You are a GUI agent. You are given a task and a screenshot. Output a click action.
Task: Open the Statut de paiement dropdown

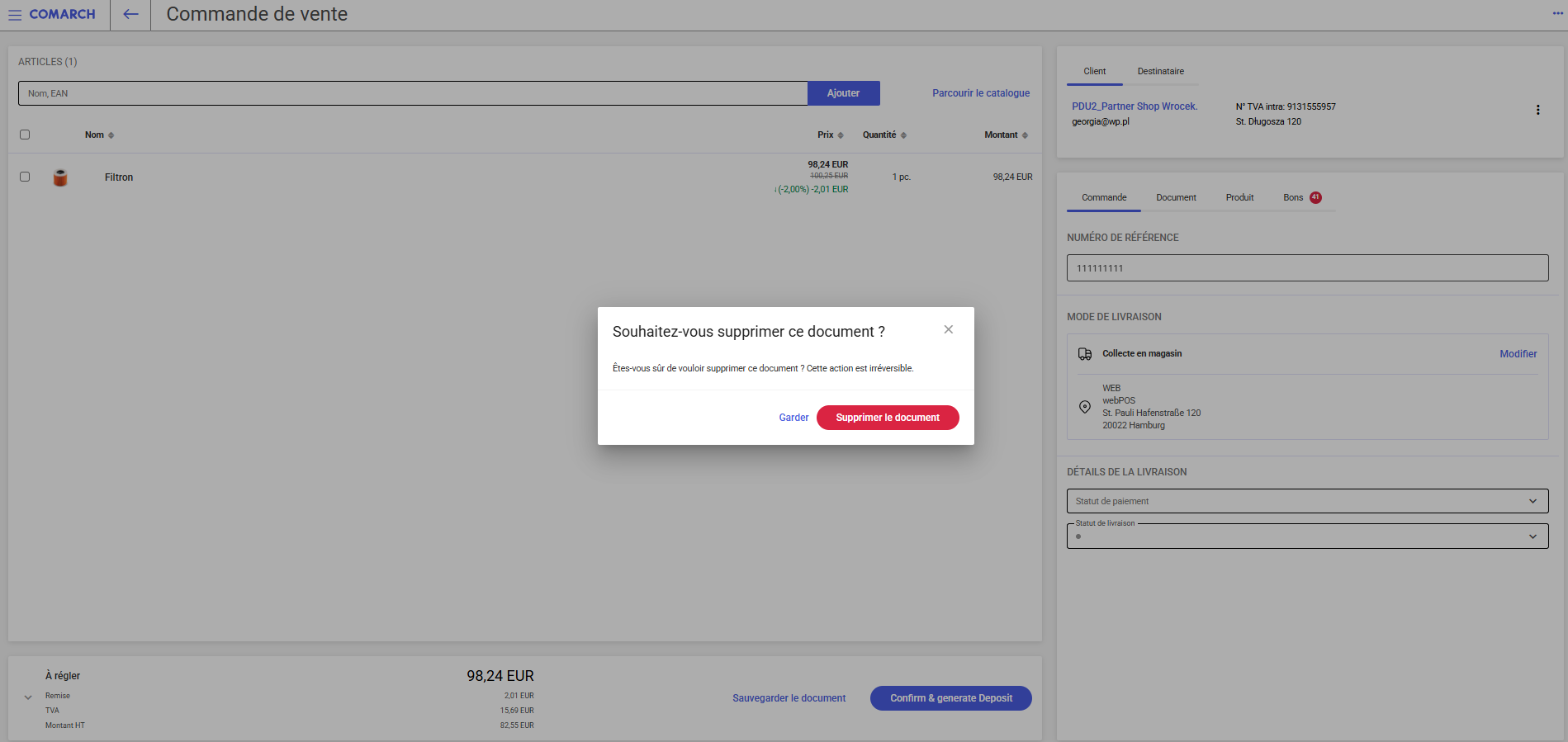[1306, 501]
